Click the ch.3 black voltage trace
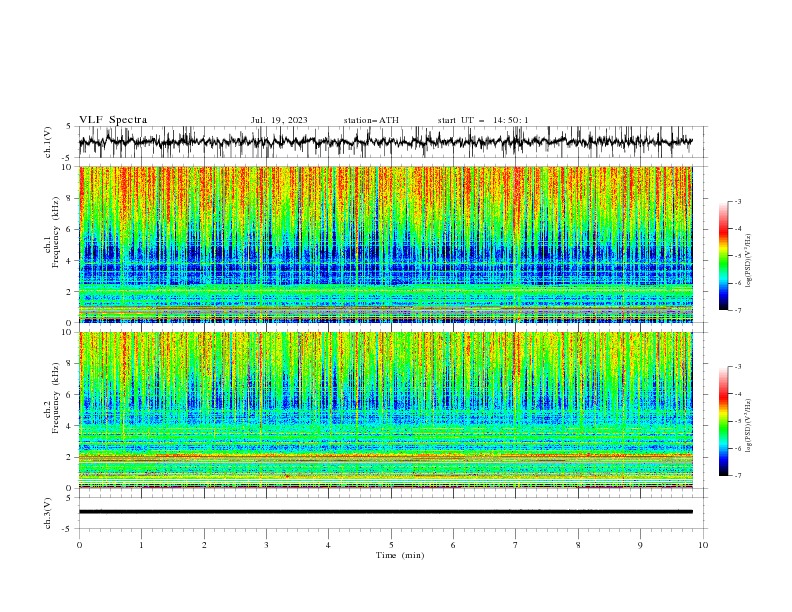 (386, 512)
